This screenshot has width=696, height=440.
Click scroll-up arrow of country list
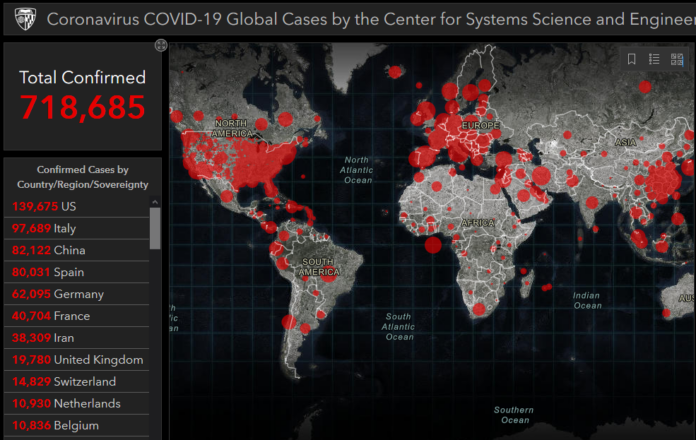click(155, 202)
